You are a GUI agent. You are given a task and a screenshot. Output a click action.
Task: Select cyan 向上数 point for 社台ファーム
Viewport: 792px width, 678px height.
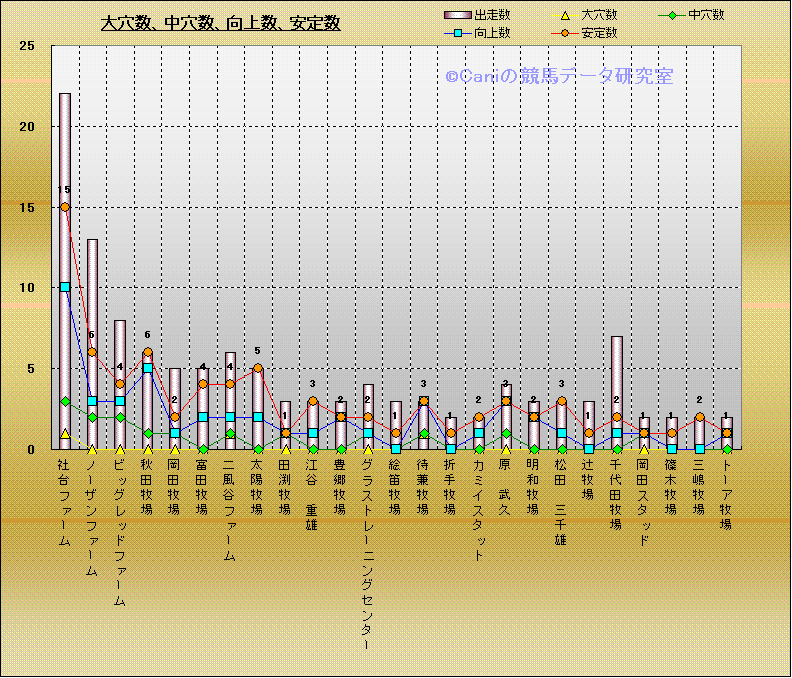[x=65, y=287]
